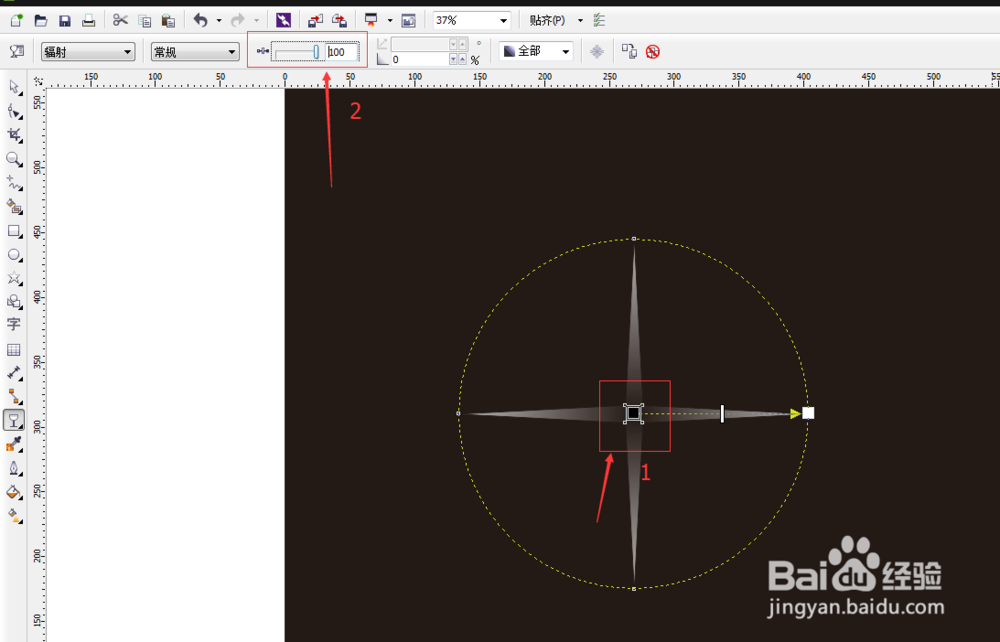The height and width of the screenshot is (642, 1000).
Task: Click the white midpoint bar on the transparency vector
Action: coord(722,413)
